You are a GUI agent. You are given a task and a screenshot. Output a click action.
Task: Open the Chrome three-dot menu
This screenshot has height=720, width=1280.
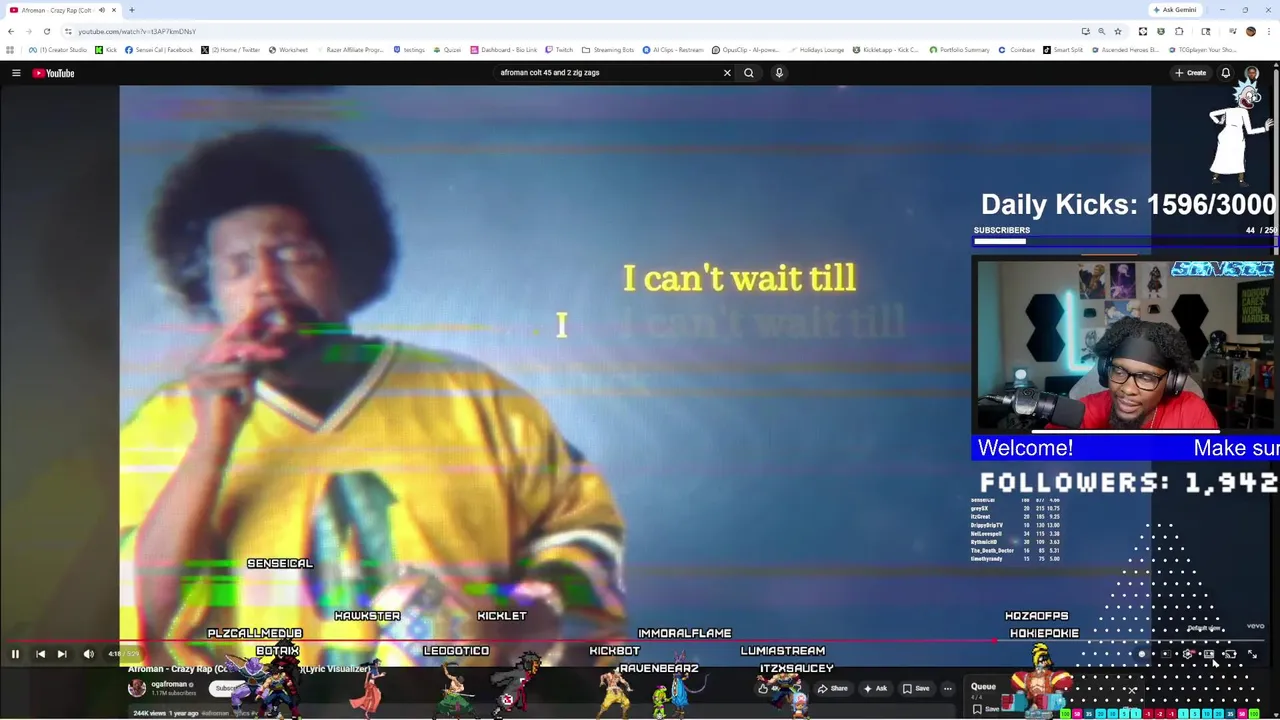[x=1269, y=31]
